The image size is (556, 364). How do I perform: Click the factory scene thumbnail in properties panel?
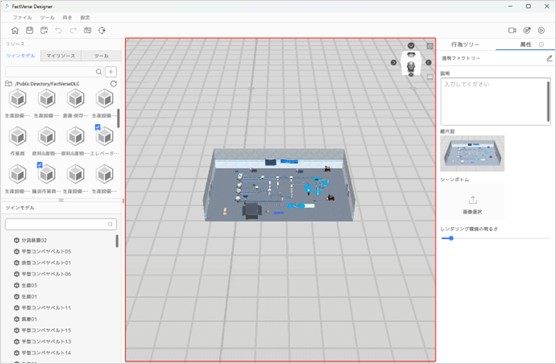click(x=472, y=153)
